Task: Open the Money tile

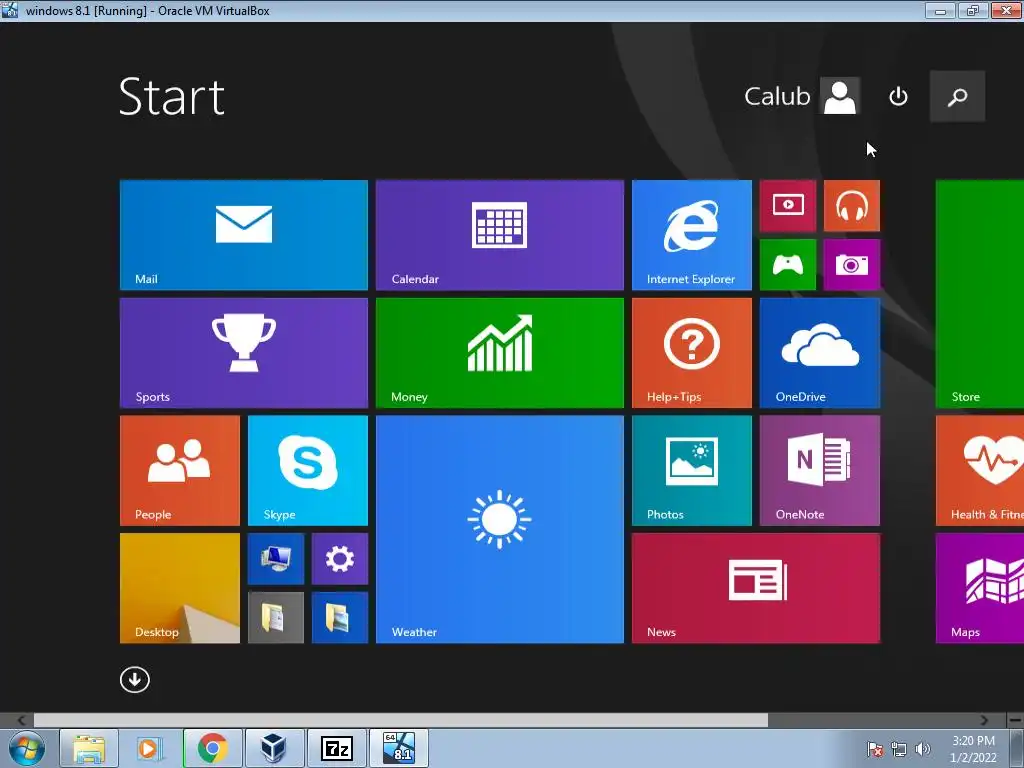Action: click(x=500, y=353)
